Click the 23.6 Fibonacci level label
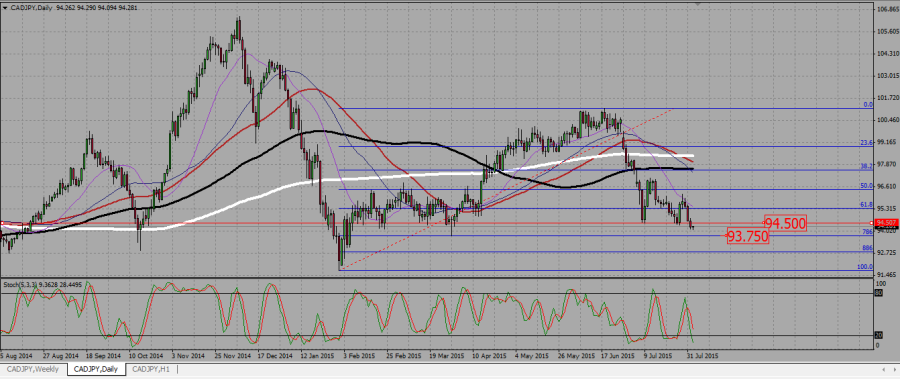 867,142
